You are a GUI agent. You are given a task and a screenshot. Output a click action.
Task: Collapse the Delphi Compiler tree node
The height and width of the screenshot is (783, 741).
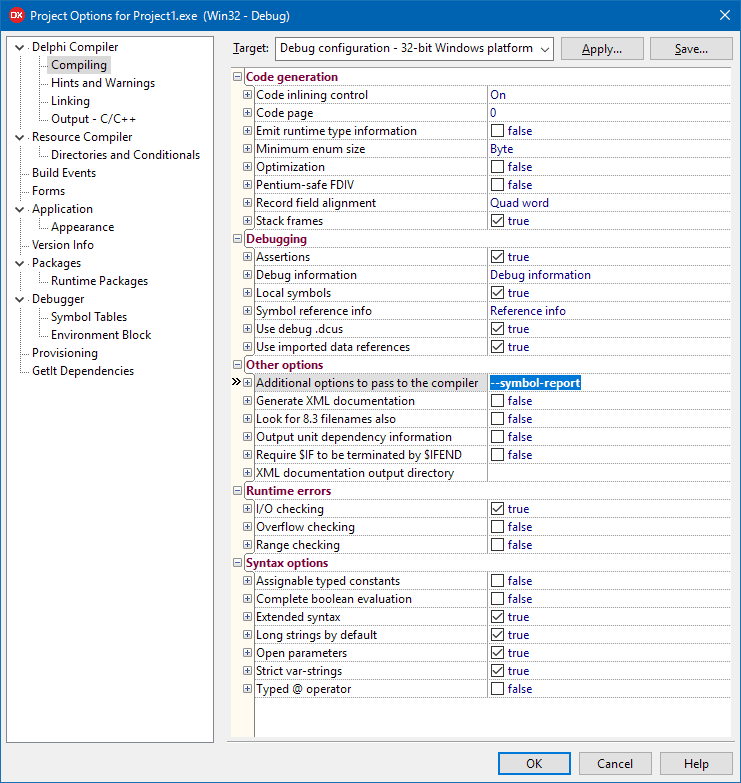(x=19, y=47)
